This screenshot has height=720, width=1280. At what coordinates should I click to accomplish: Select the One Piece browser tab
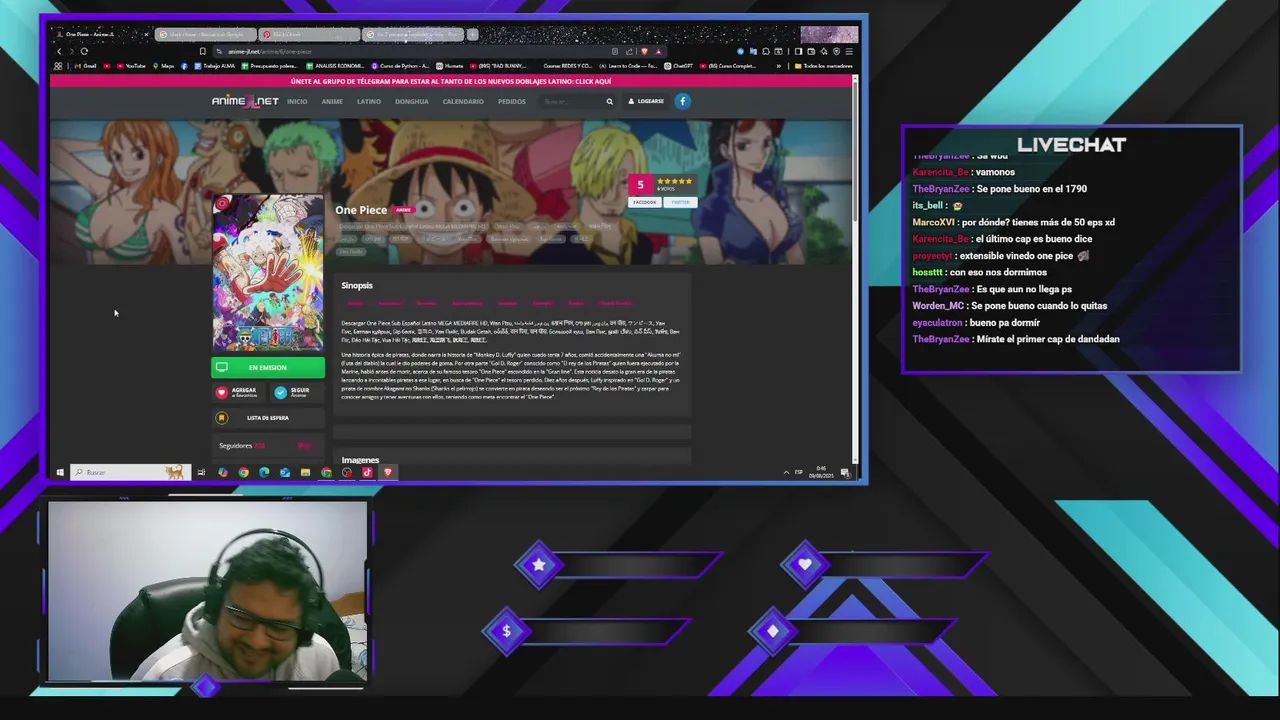tap(102, 34)
